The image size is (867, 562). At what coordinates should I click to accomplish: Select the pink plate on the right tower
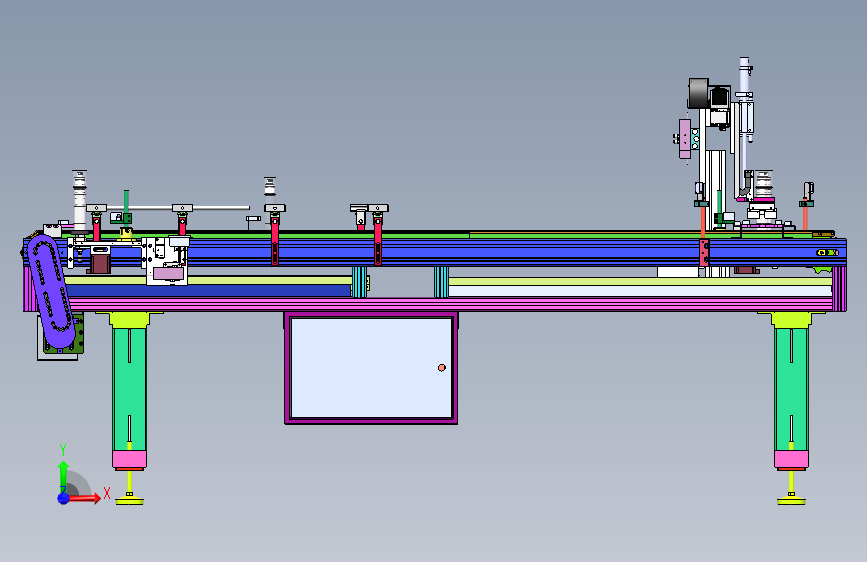pyautogui.click(x=685, y=138)
